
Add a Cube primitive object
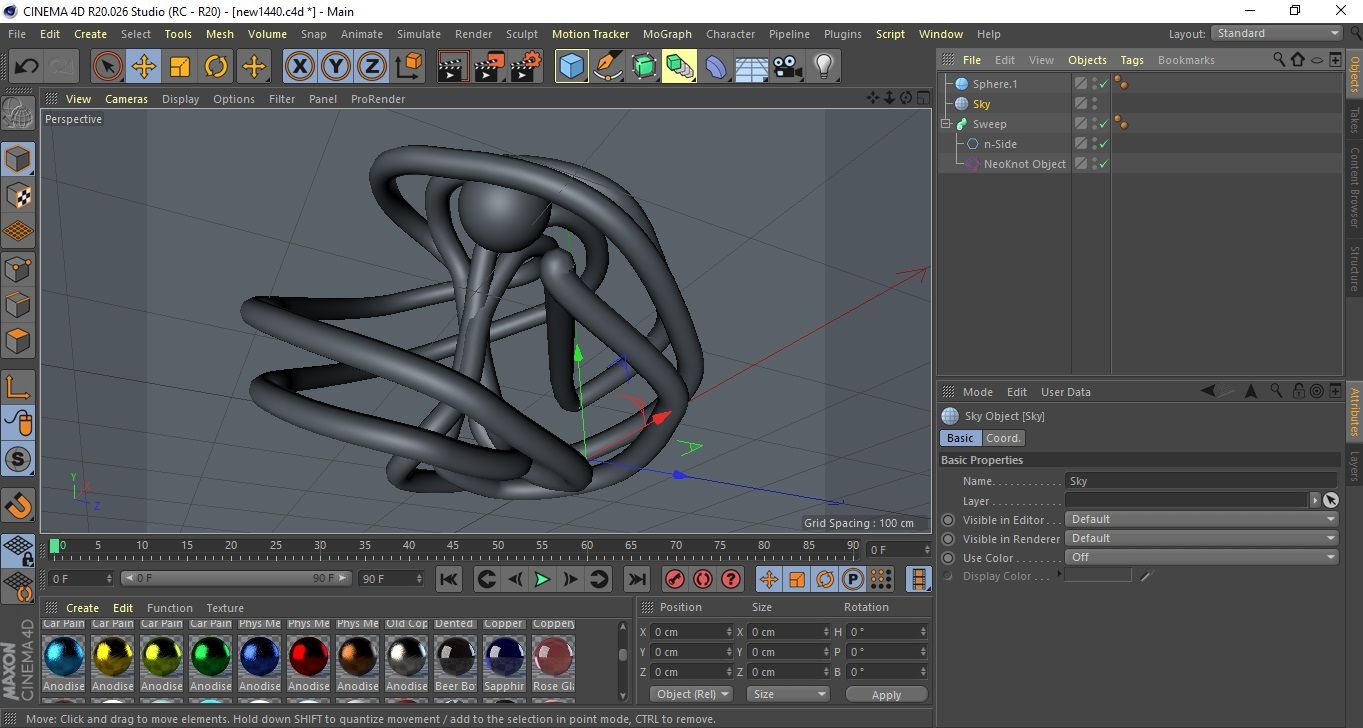click(x=571, y=67)
